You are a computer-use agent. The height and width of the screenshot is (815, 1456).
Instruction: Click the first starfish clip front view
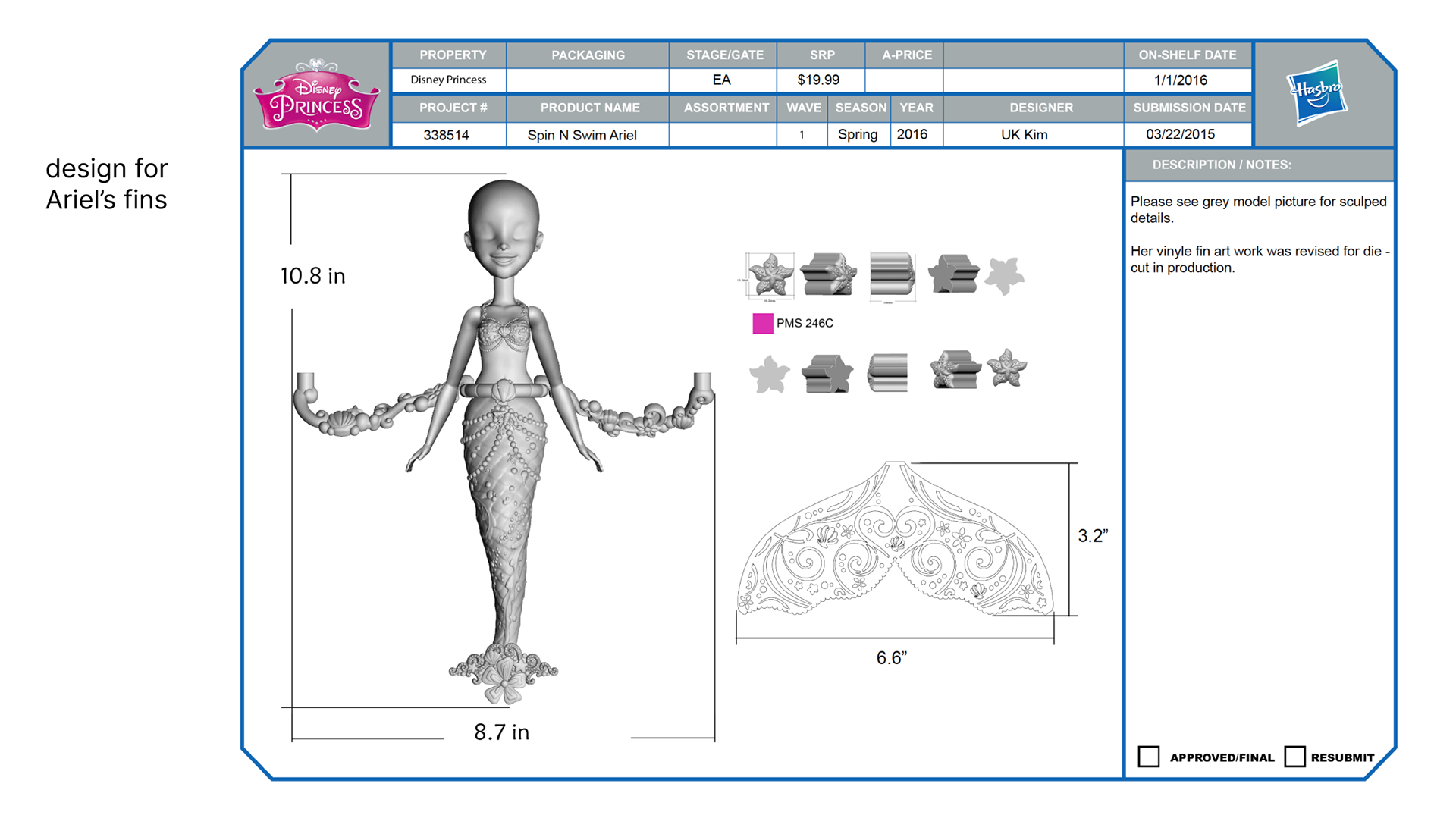770,274
